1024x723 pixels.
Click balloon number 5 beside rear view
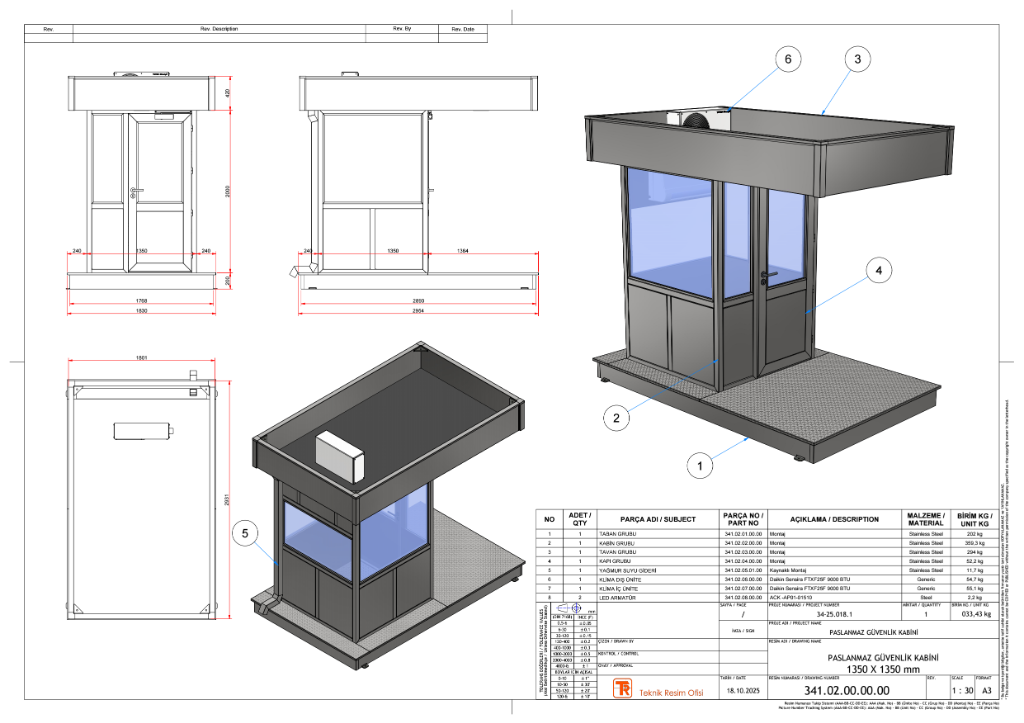click(x=245, y=533)
